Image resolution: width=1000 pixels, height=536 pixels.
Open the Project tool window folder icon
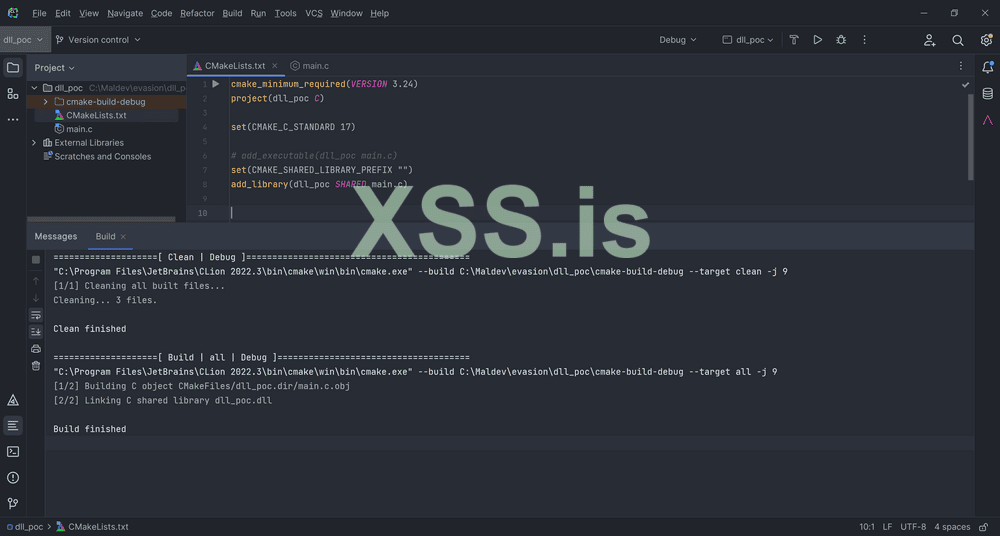(13, 68)
